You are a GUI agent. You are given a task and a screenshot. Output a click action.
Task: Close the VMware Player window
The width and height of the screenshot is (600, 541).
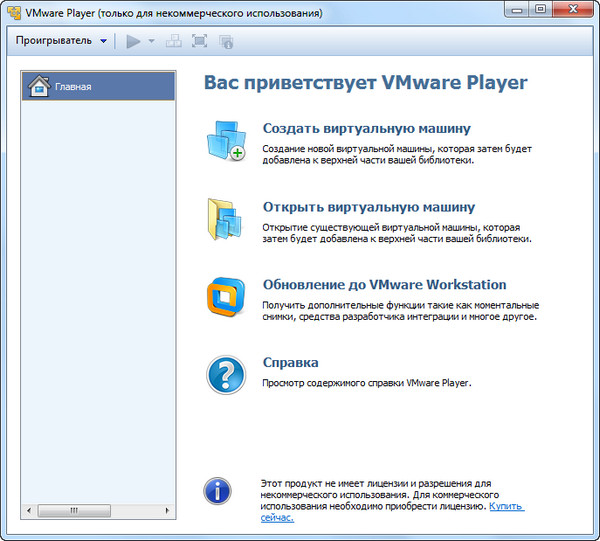pos(573,9)
